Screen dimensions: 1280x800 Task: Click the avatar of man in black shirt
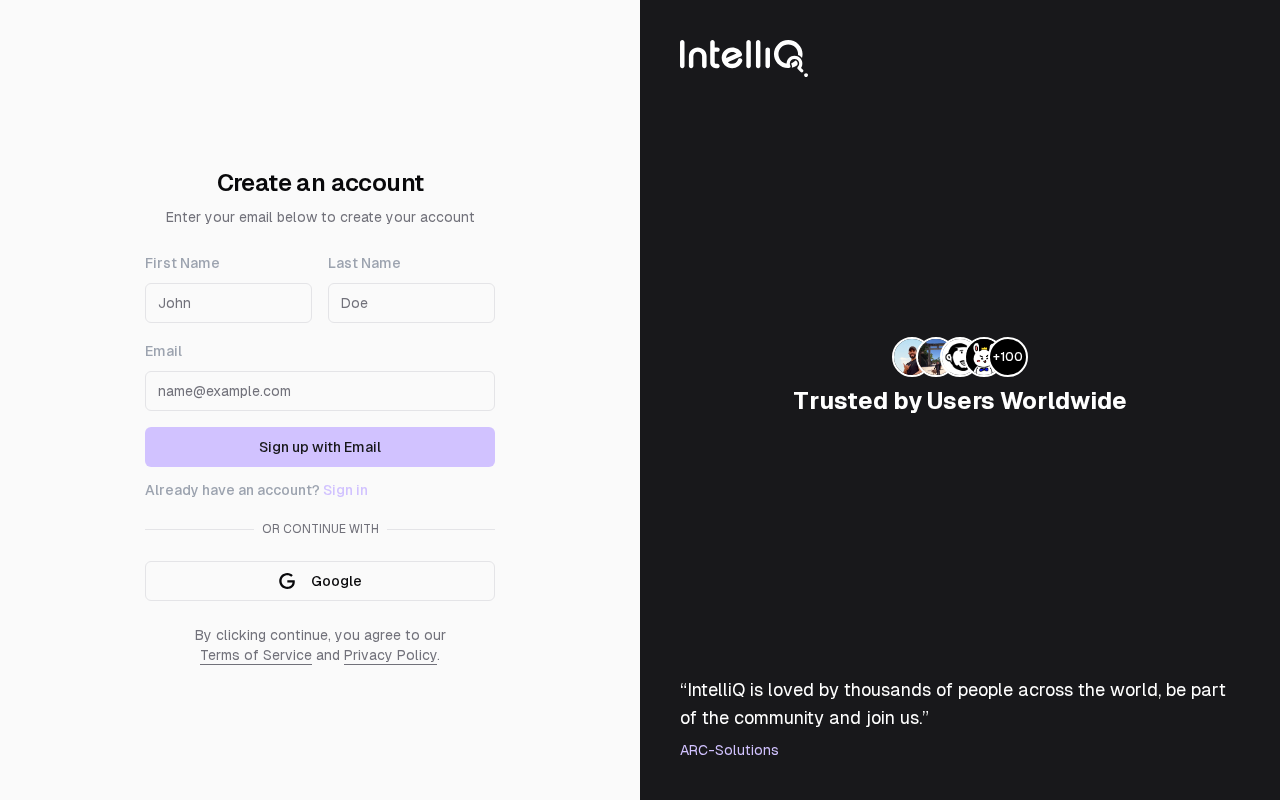tap(907, 357)
